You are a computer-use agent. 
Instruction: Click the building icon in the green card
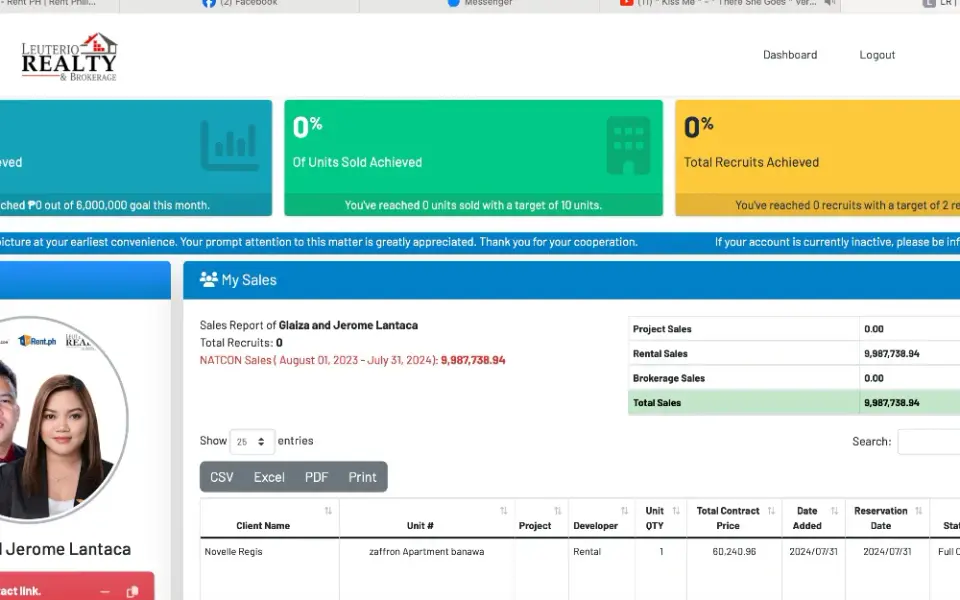click(628, 145)
